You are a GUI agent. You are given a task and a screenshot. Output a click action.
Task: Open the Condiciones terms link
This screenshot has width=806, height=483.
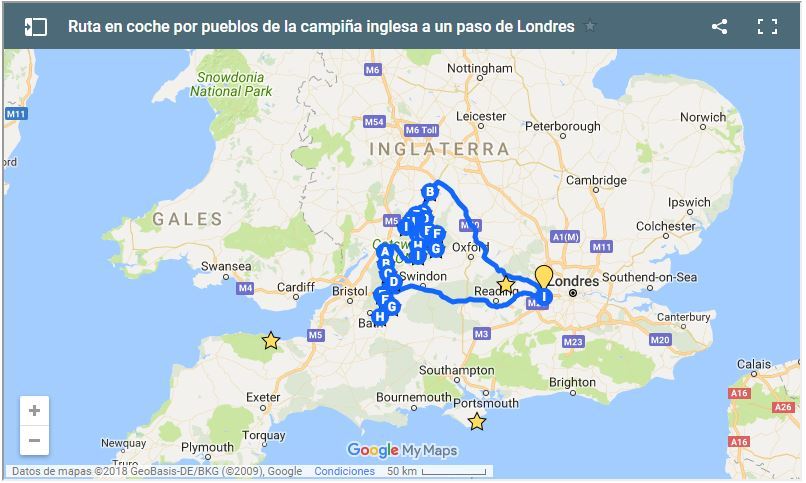point(344,471)
